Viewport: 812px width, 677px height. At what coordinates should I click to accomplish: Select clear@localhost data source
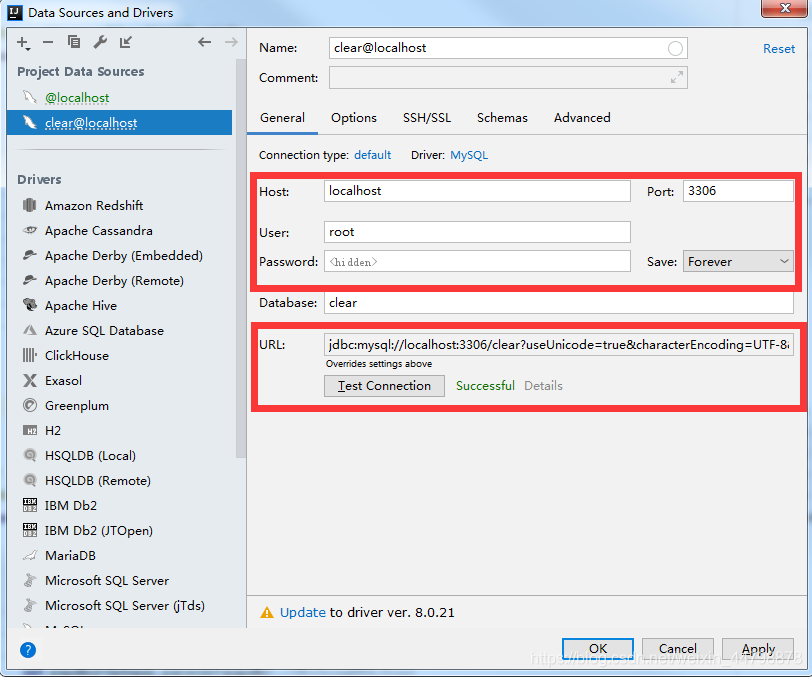click(x=119, y=123)
